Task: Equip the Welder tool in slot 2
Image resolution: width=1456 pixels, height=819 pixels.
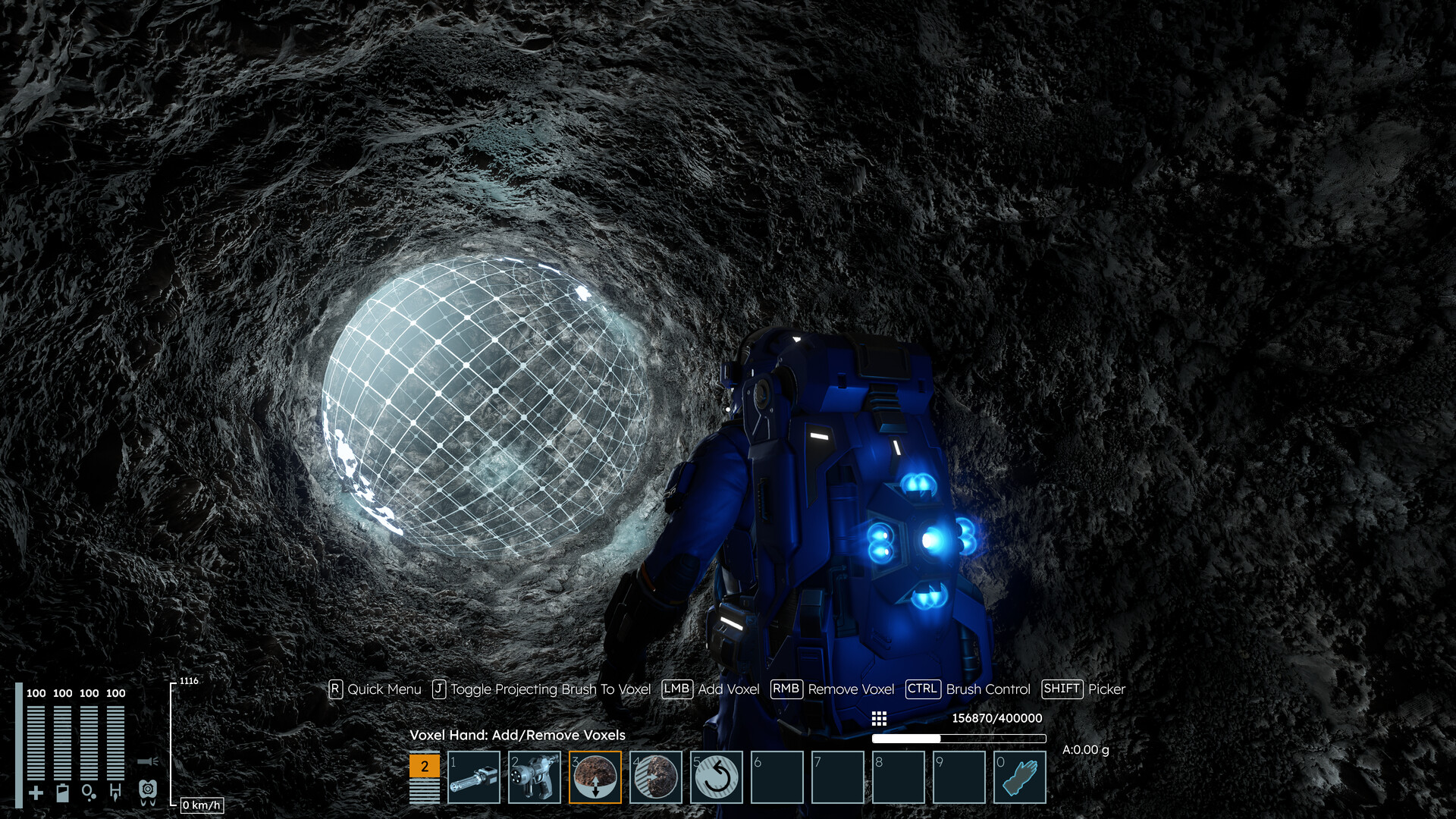Action: tap(535, 777)
